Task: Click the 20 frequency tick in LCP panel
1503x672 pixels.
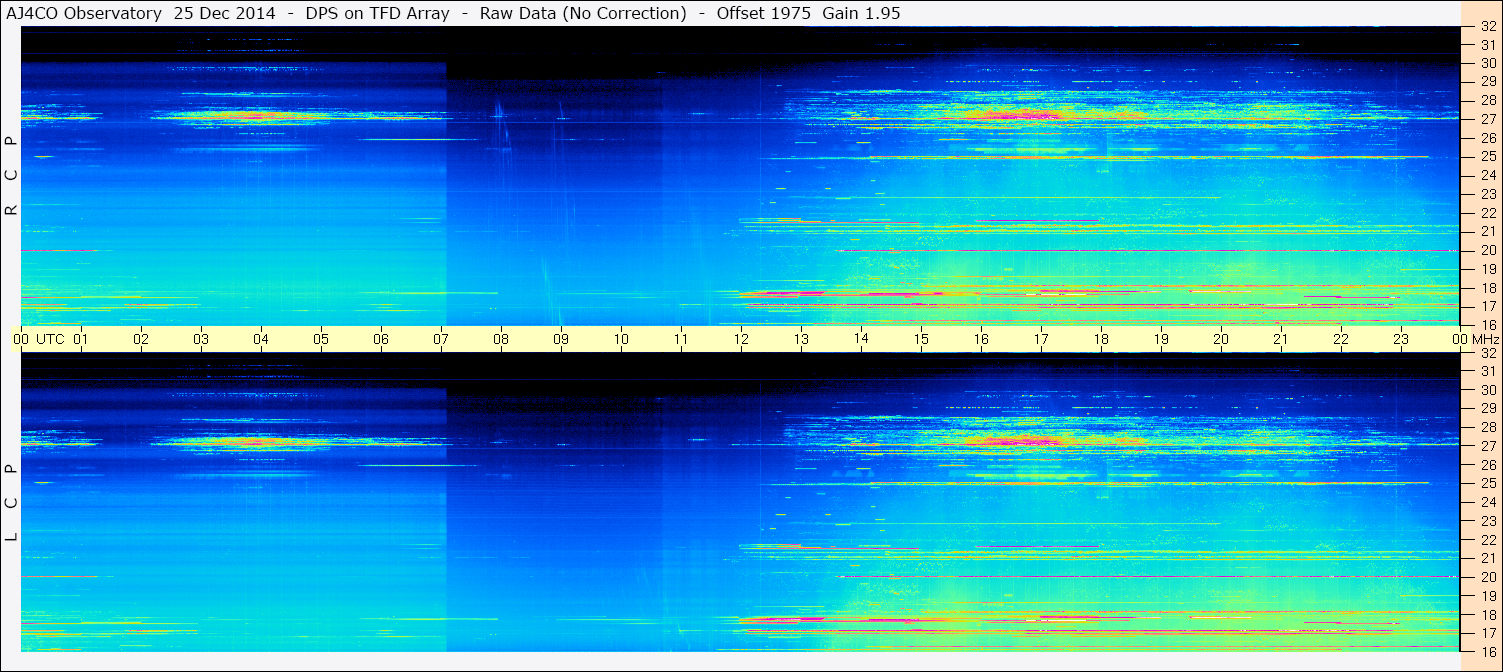Action: [x=1488, y=577]
